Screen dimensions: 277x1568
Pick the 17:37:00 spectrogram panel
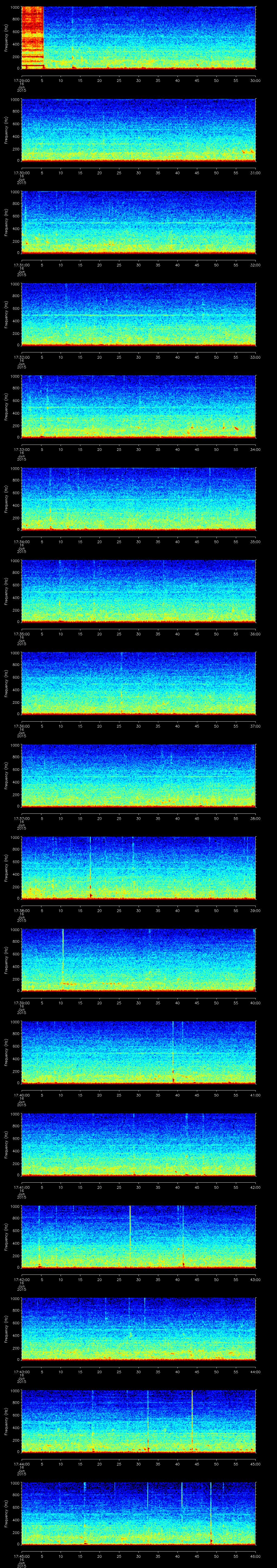pyautogui.click(x=138, y=775)
